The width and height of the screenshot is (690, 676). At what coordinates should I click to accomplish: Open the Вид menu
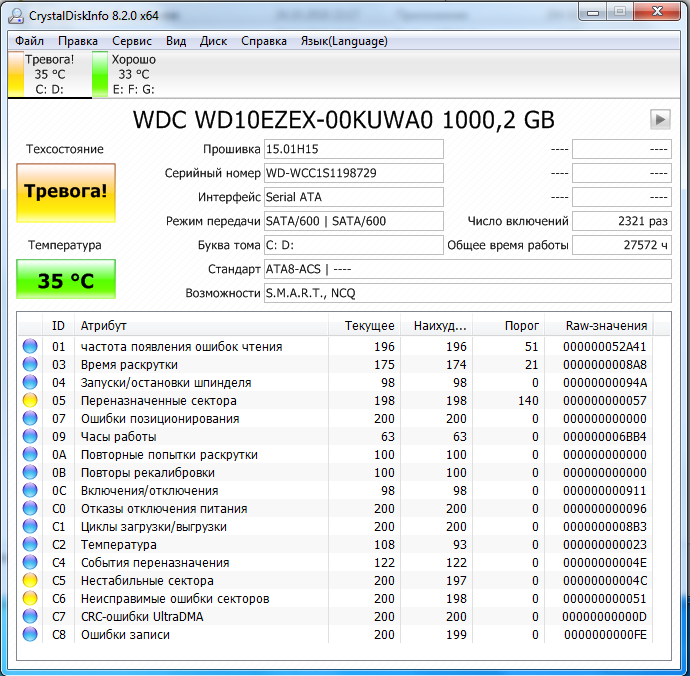click(x=176, y=41)
